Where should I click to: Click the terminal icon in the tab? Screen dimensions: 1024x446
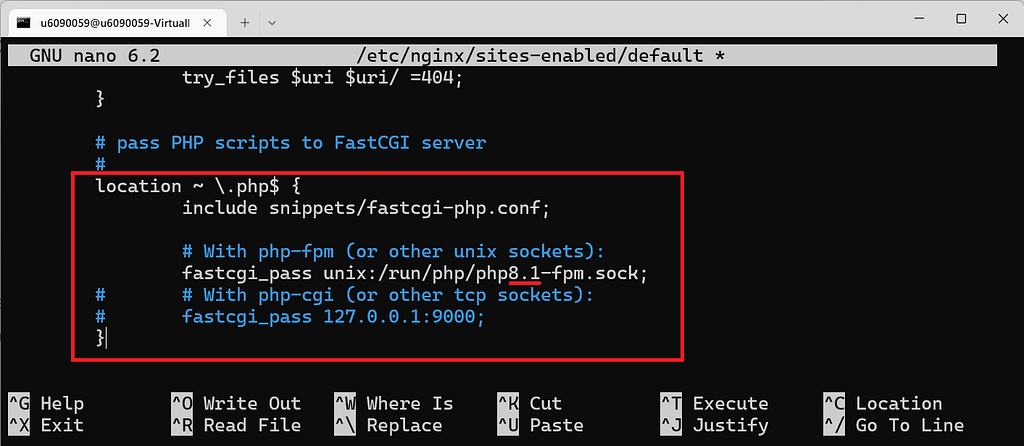(x=24, y=22)
